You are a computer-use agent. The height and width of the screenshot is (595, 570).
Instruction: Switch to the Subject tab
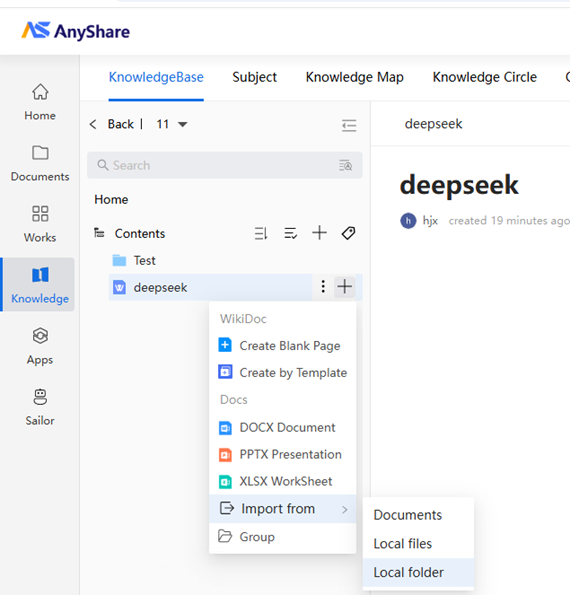tap(254, 77)
